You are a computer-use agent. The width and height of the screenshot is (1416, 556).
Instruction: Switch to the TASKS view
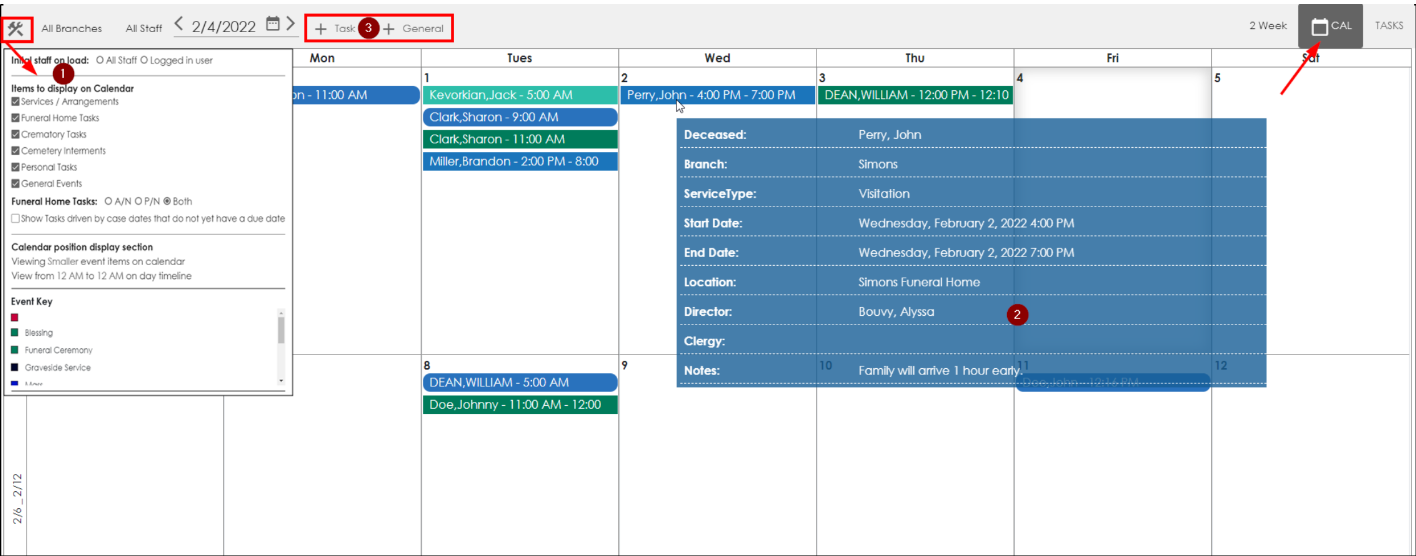(1388, 26)
